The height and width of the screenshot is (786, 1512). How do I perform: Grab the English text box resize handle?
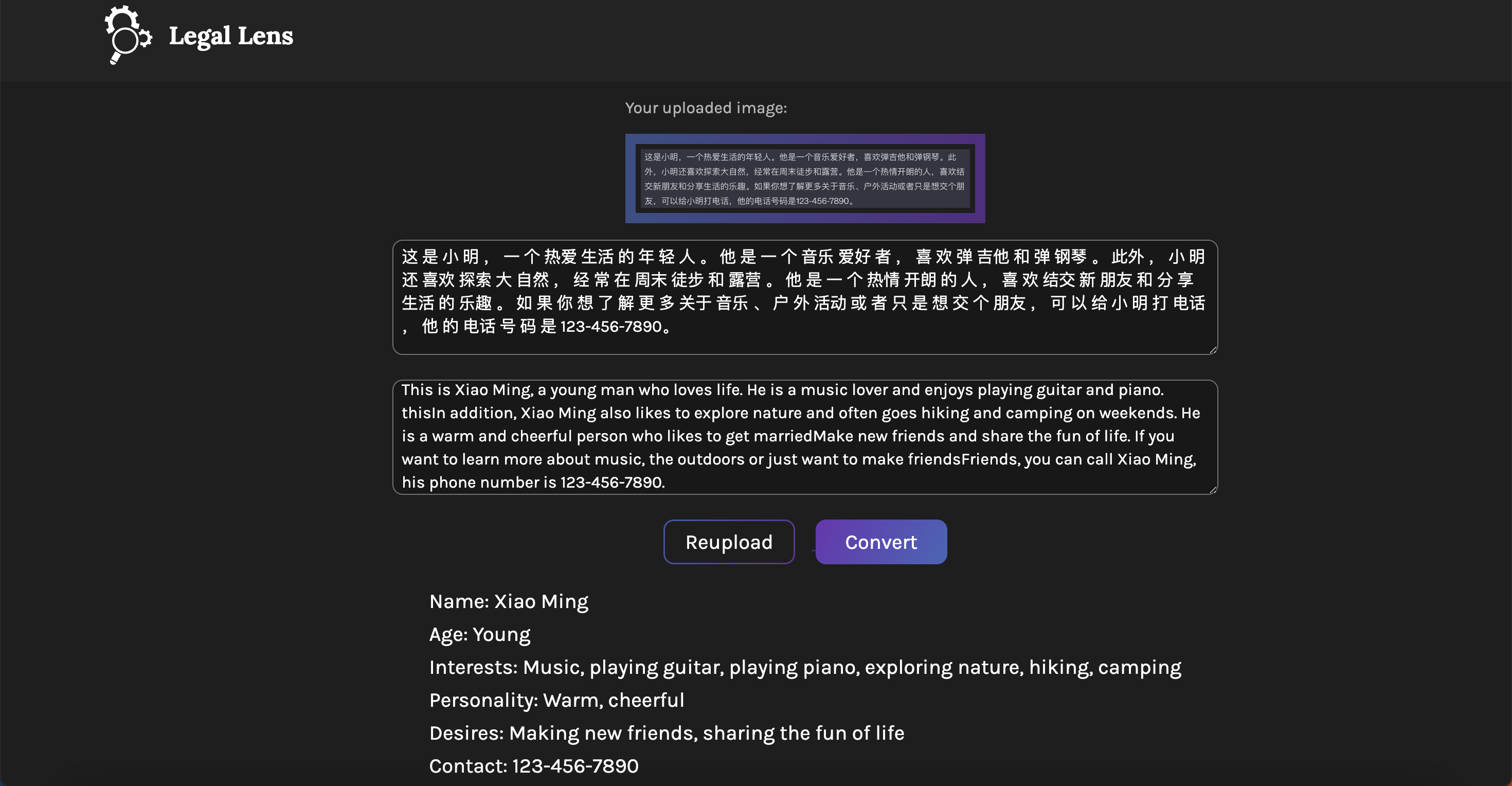1213,490
